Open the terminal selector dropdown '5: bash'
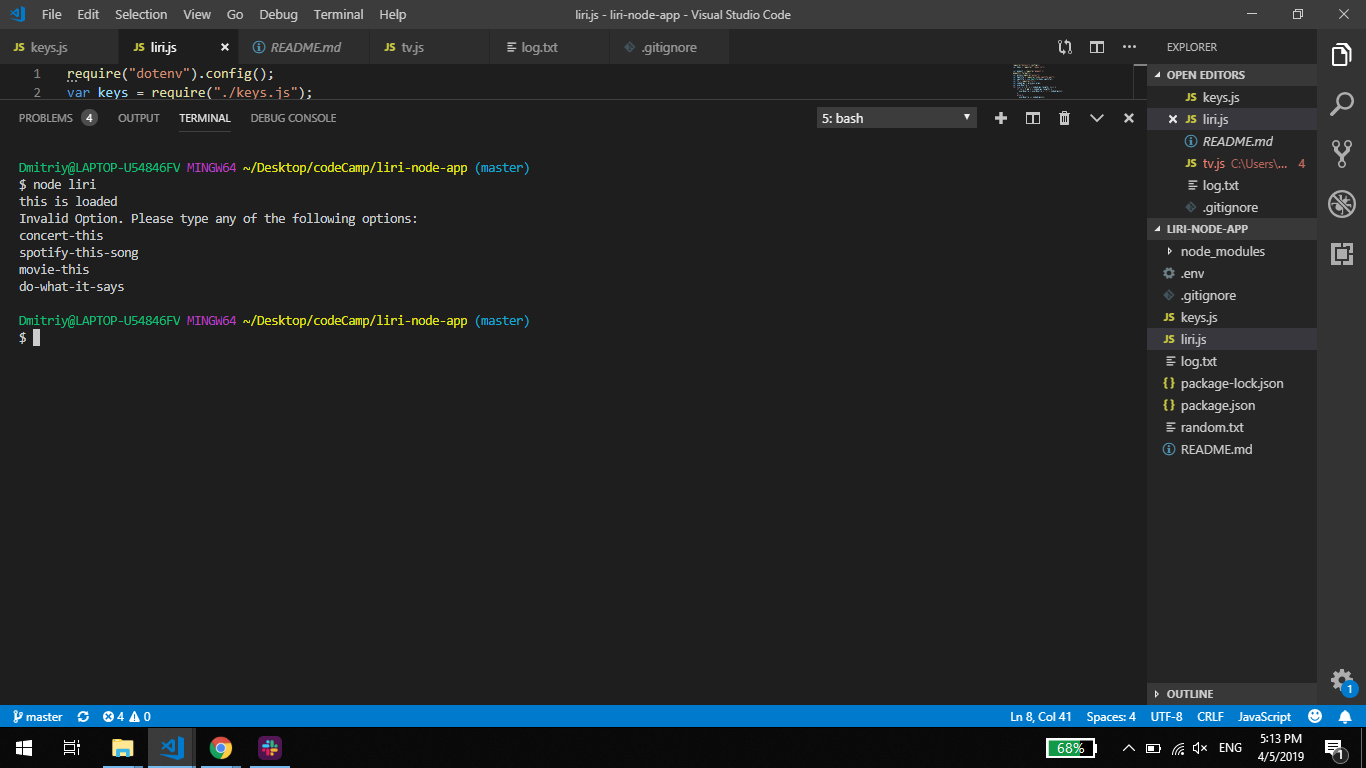 pyautogui.click(x=896, y=118)
